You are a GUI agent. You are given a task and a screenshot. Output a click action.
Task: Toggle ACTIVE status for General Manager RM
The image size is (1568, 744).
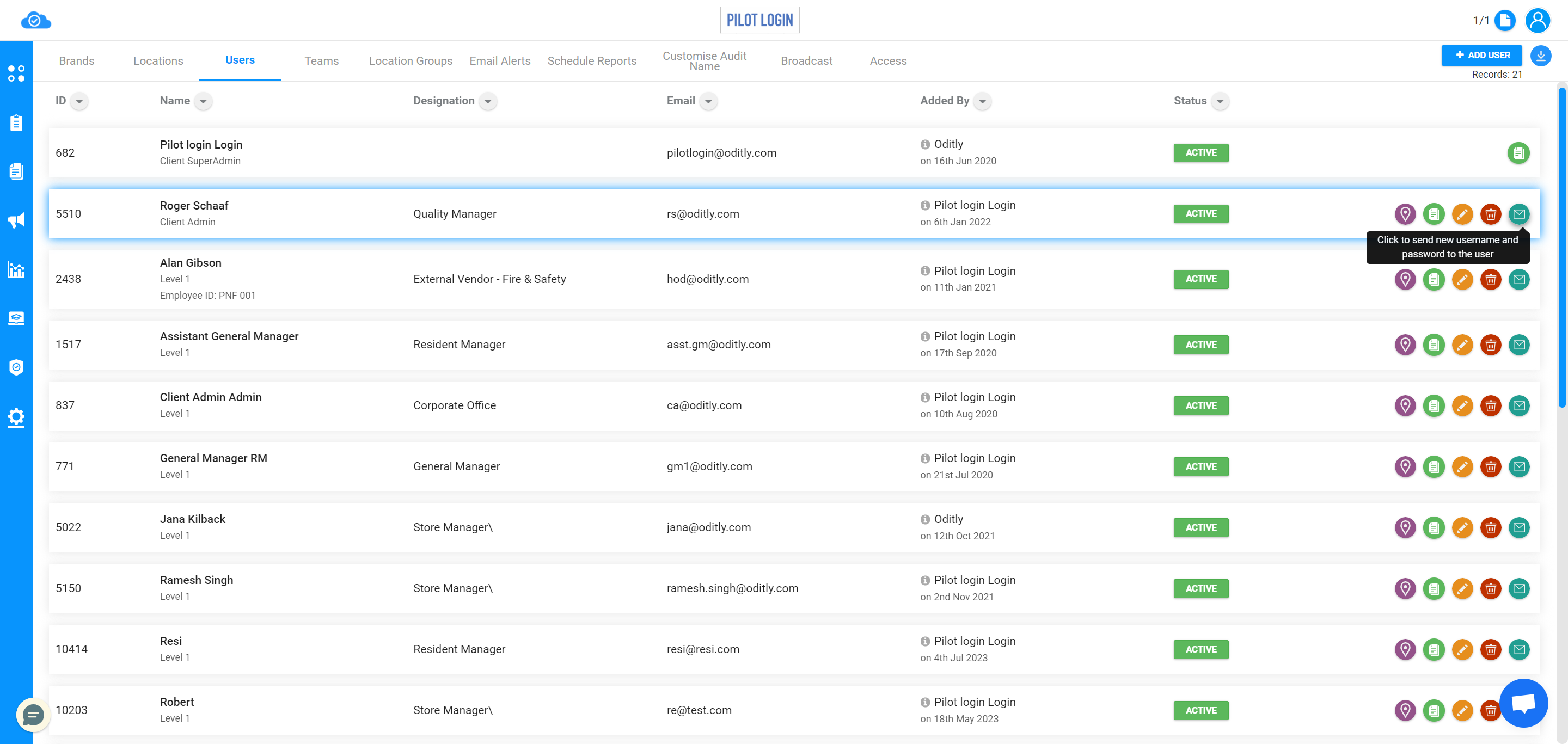(x=1200, y=466)
